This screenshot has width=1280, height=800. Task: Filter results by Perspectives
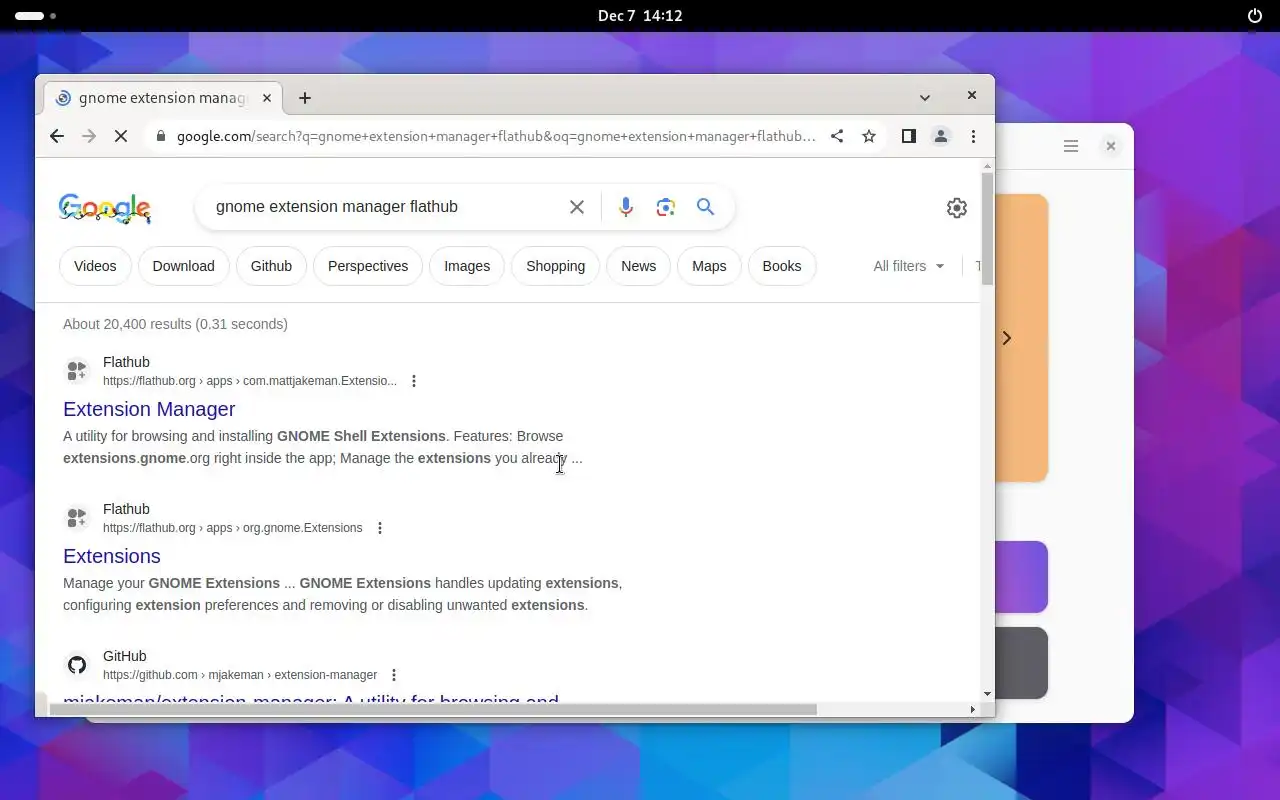(368, 266)
